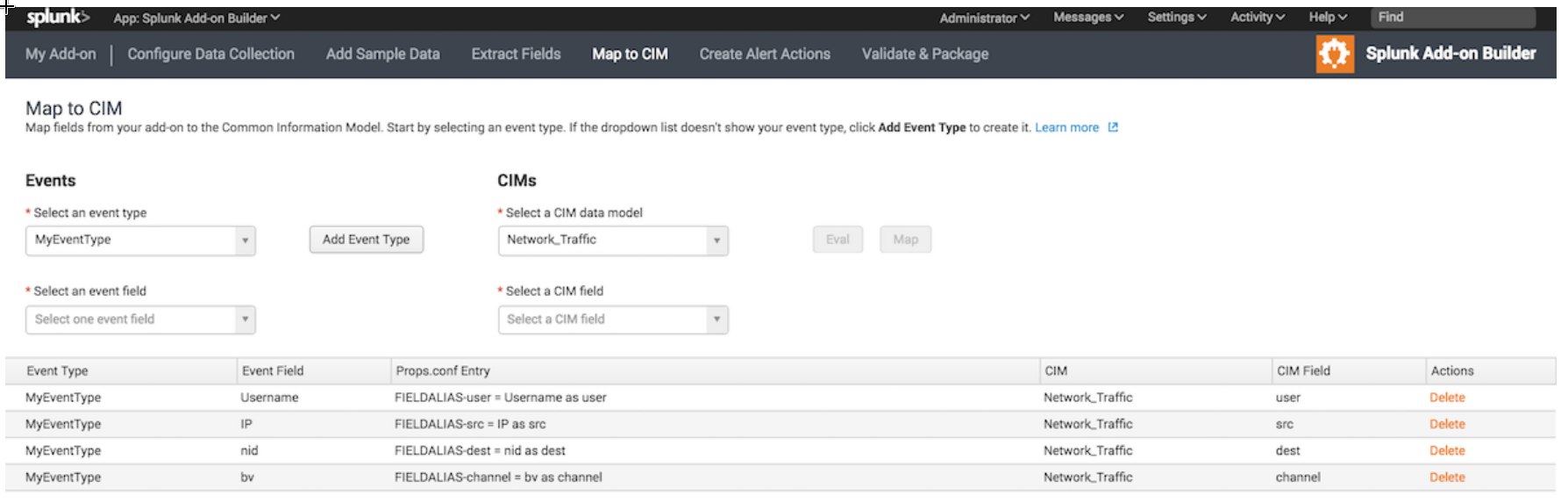Click the Eval button

837,240
